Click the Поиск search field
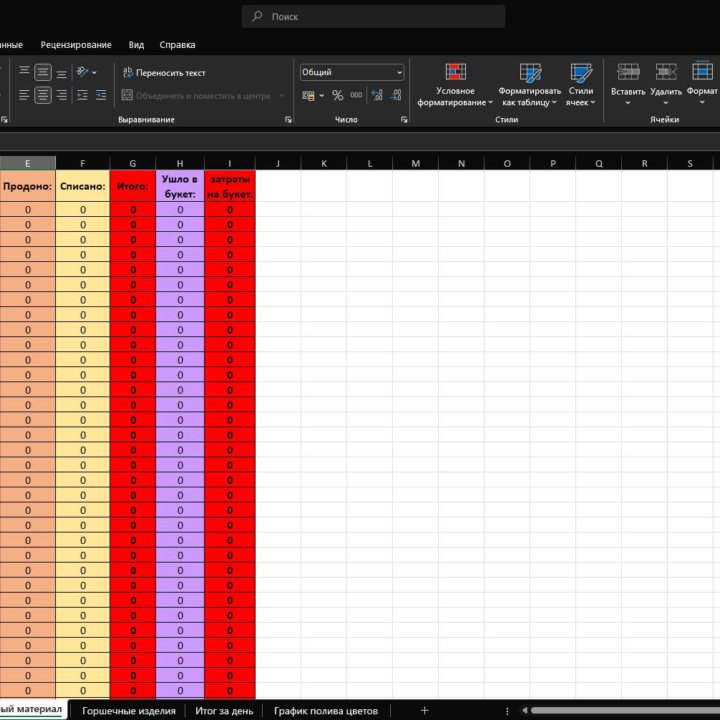720x720 pixels. [374, 17]
